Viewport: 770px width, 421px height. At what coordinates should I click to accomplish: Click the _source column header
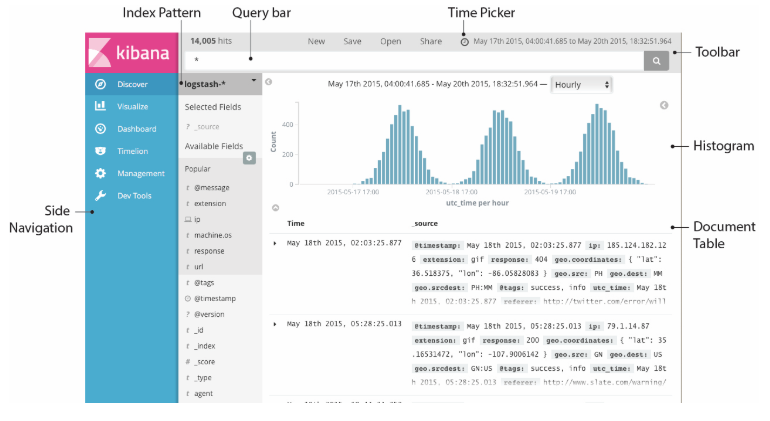425,223
